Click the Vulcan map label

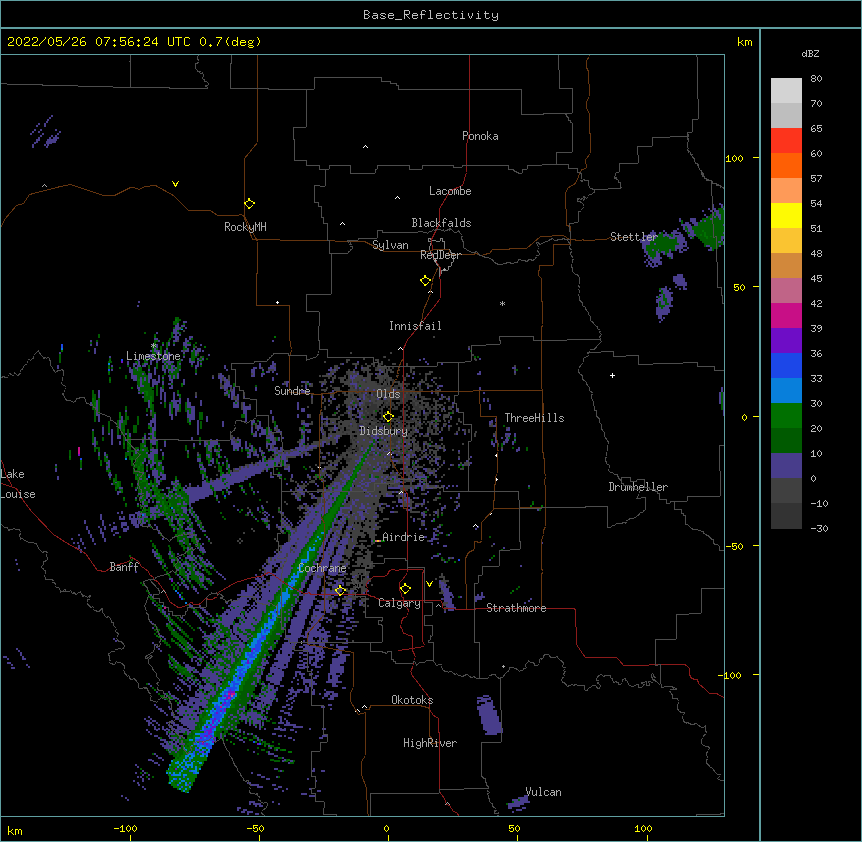[x=543, y=792]
